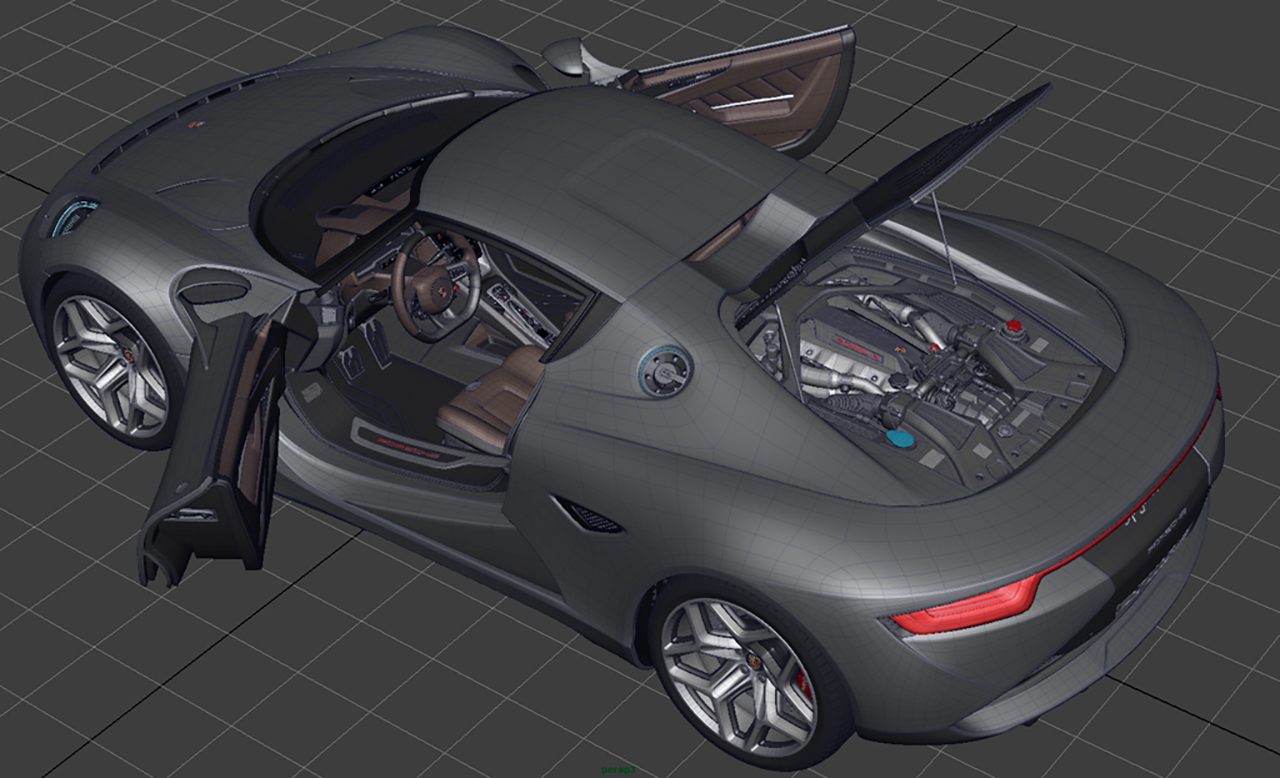The image size is (1280, 778).
Task: Select the front wheel rim of the car
Action: pos(110,365)
